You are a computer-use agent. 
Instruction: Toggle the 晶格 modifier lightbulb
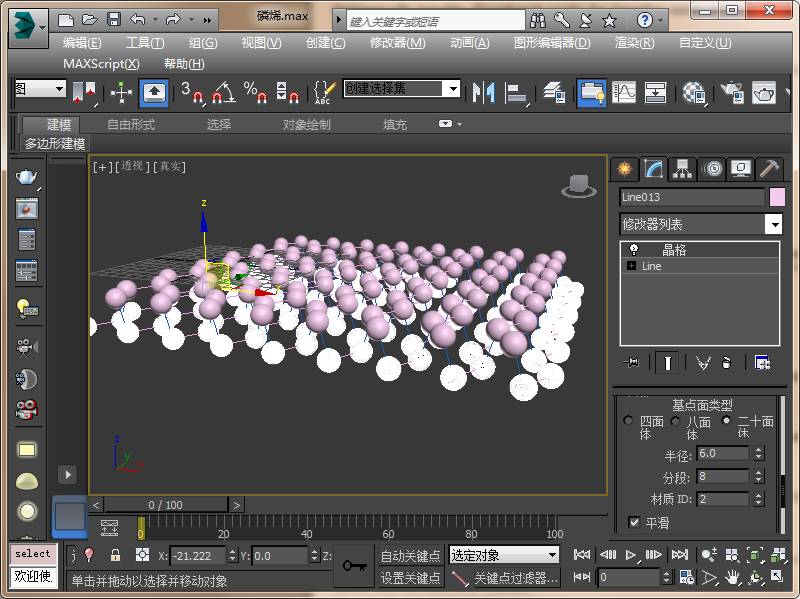(x=633, y=250)
